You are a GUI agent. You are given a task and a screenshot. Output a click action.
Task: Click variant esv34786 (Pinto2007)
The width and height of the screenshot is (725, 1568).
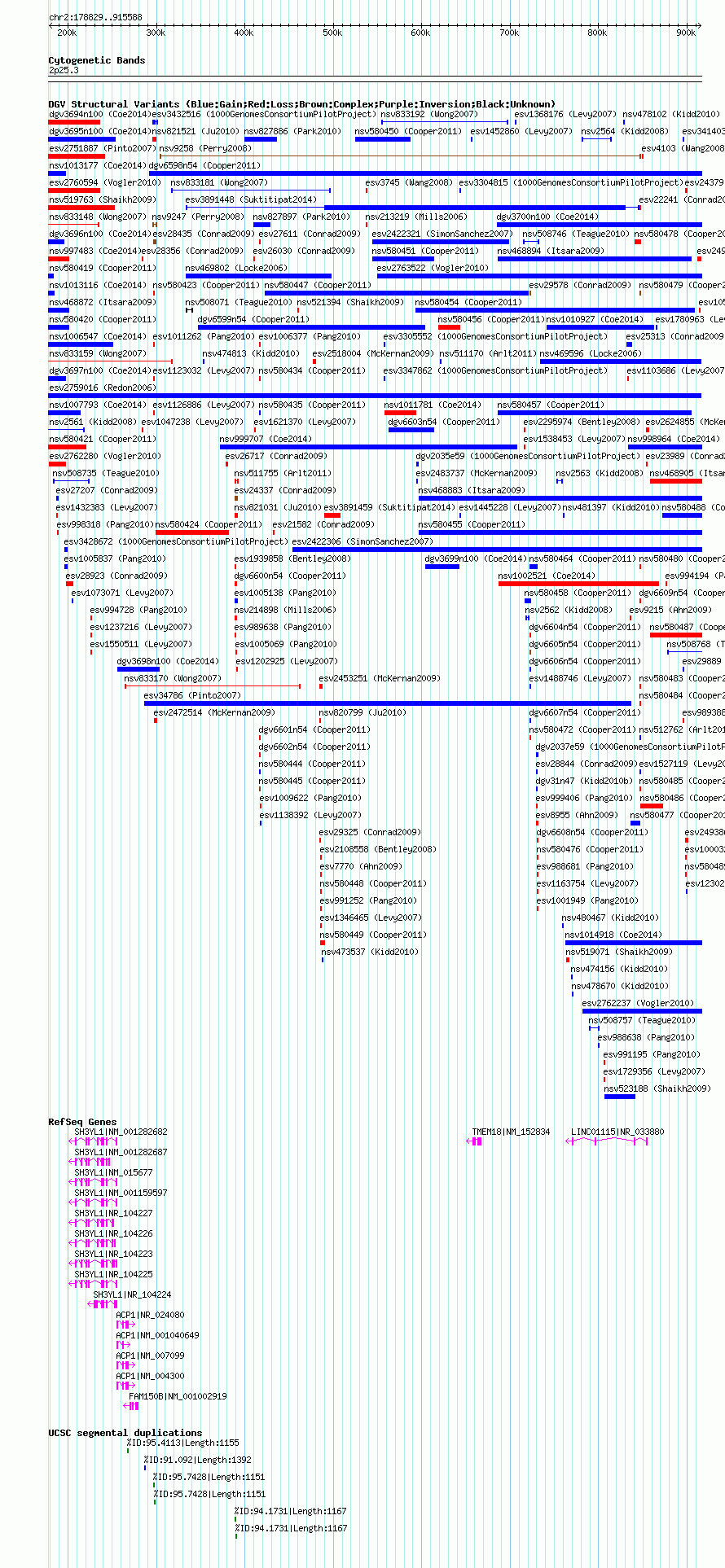[x=193, y=696]
